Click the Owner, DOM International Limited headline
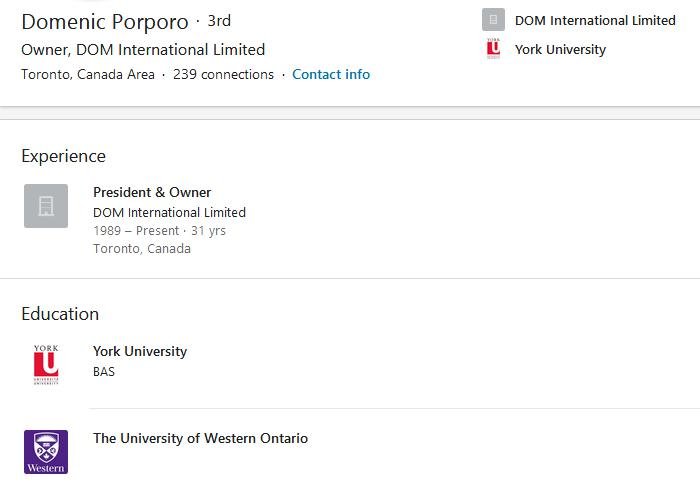This screenshot has height=487, width=700. [x=143, y=50]
